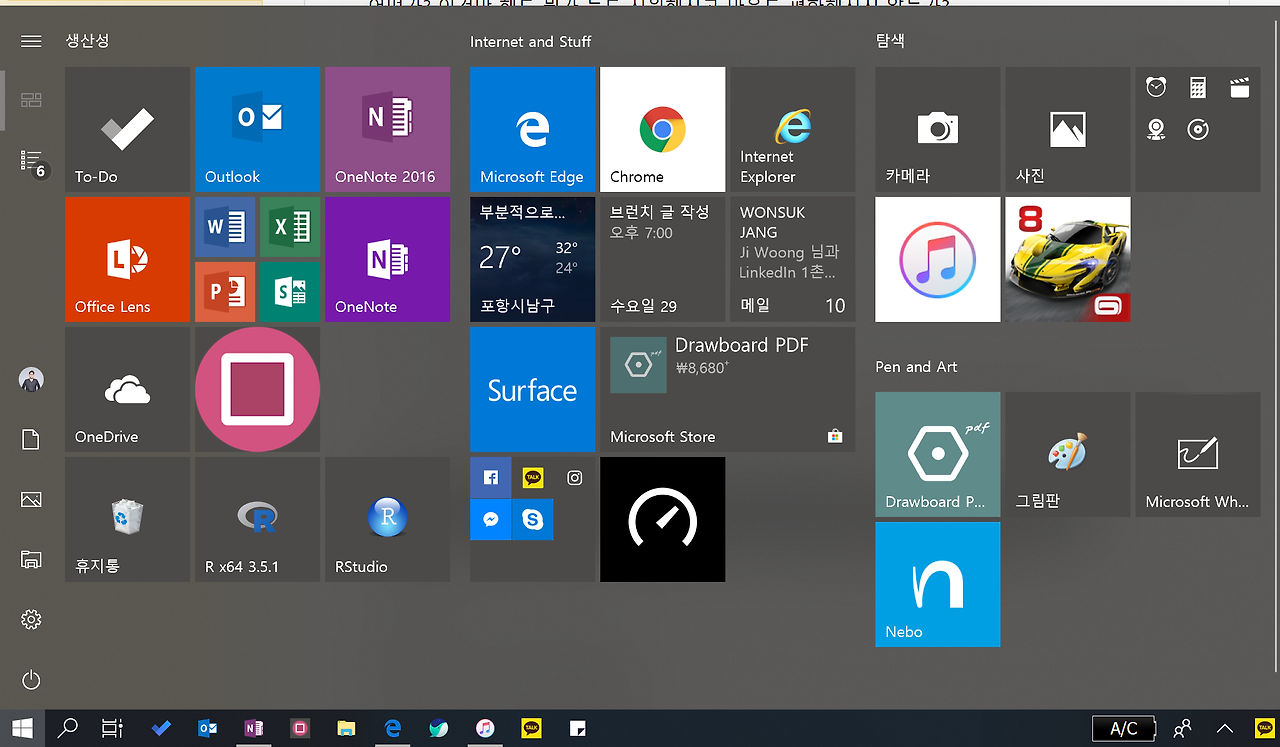Open Settings from the Start sidebar
1280x747 pixels.
pyautogui.click(x=30, y=619)
